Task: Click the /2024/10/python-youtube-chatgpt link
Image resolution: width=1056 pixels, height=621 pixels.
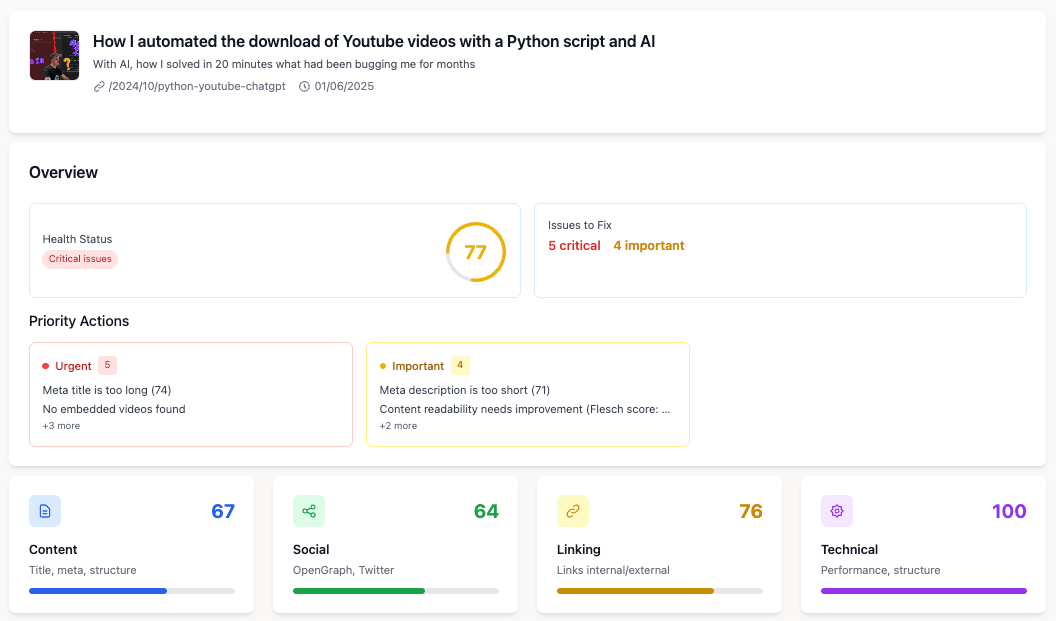Action: 196,87
